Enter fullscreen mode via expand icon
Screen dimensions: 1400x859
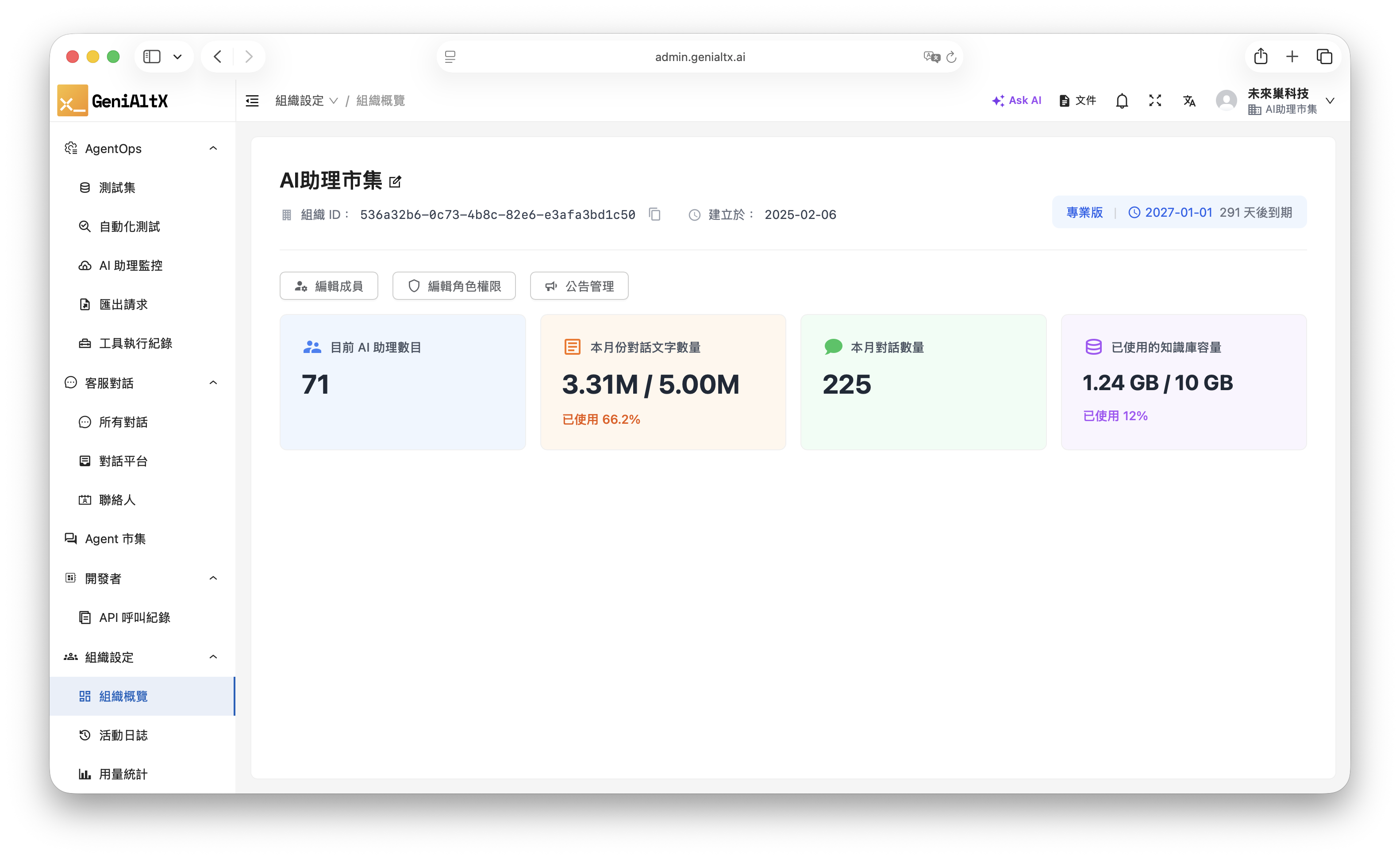coord(1155,100)
